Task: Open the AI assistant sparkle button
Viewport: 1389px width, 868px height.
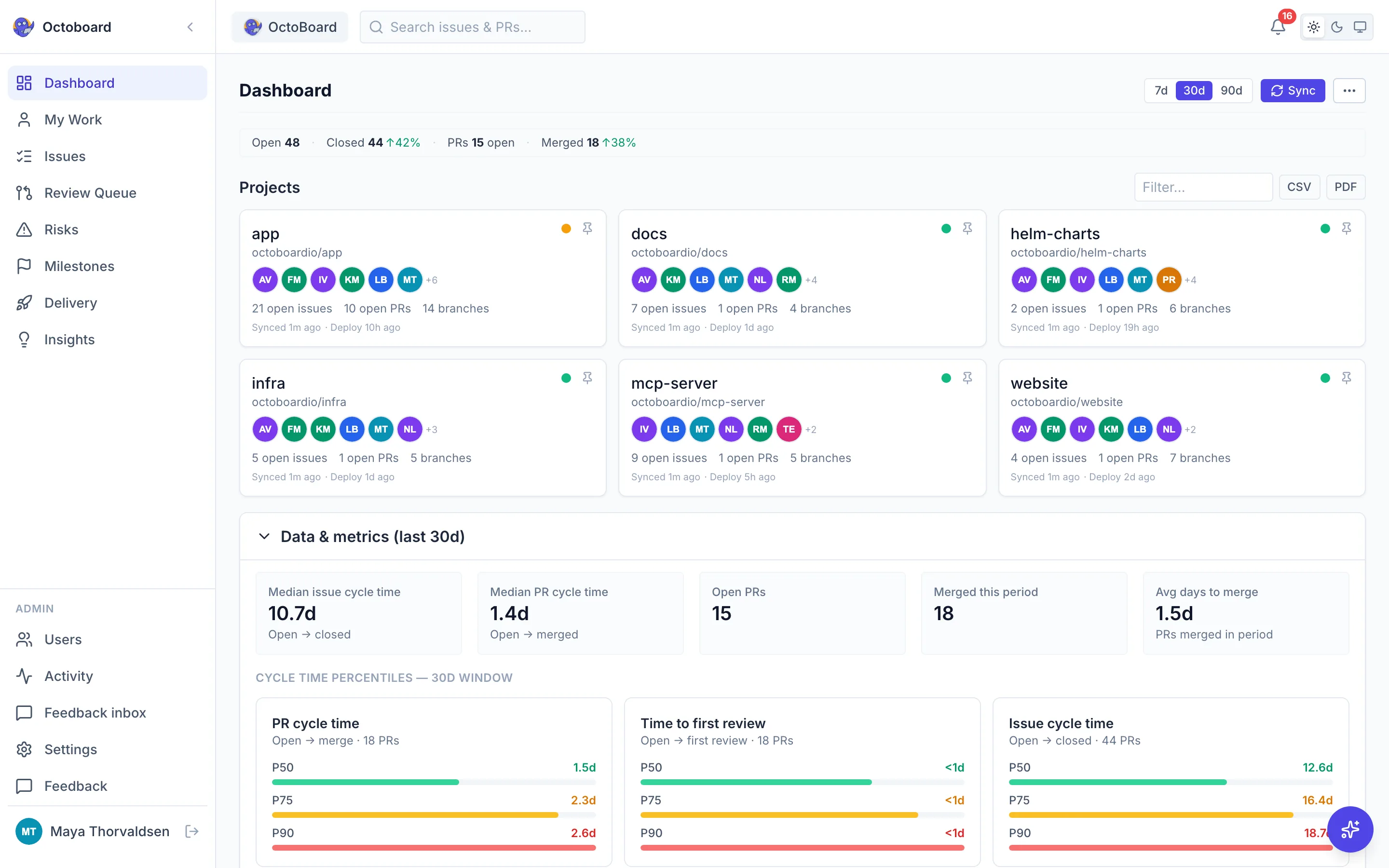Action: point(1350,829)
